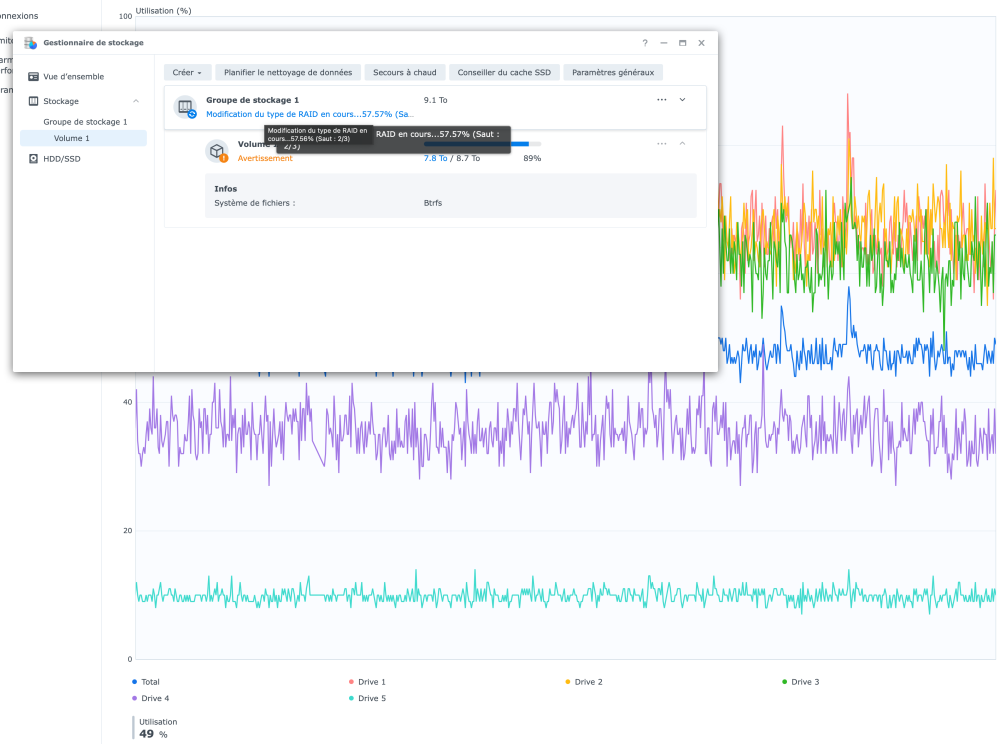The height and width of the screenshot is (744, 1000).
Task: Open the three-dot menu for the Volume row
Action: pyautogui.click(x=661, y=144)
